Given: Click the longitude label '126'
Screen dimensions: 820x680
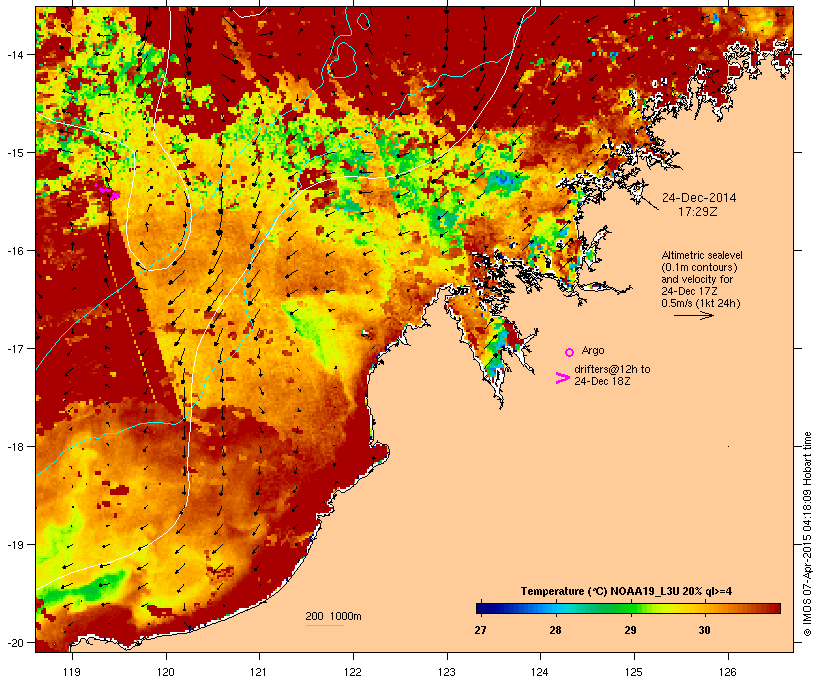Looking at the screenshot, I should [728, 672].
